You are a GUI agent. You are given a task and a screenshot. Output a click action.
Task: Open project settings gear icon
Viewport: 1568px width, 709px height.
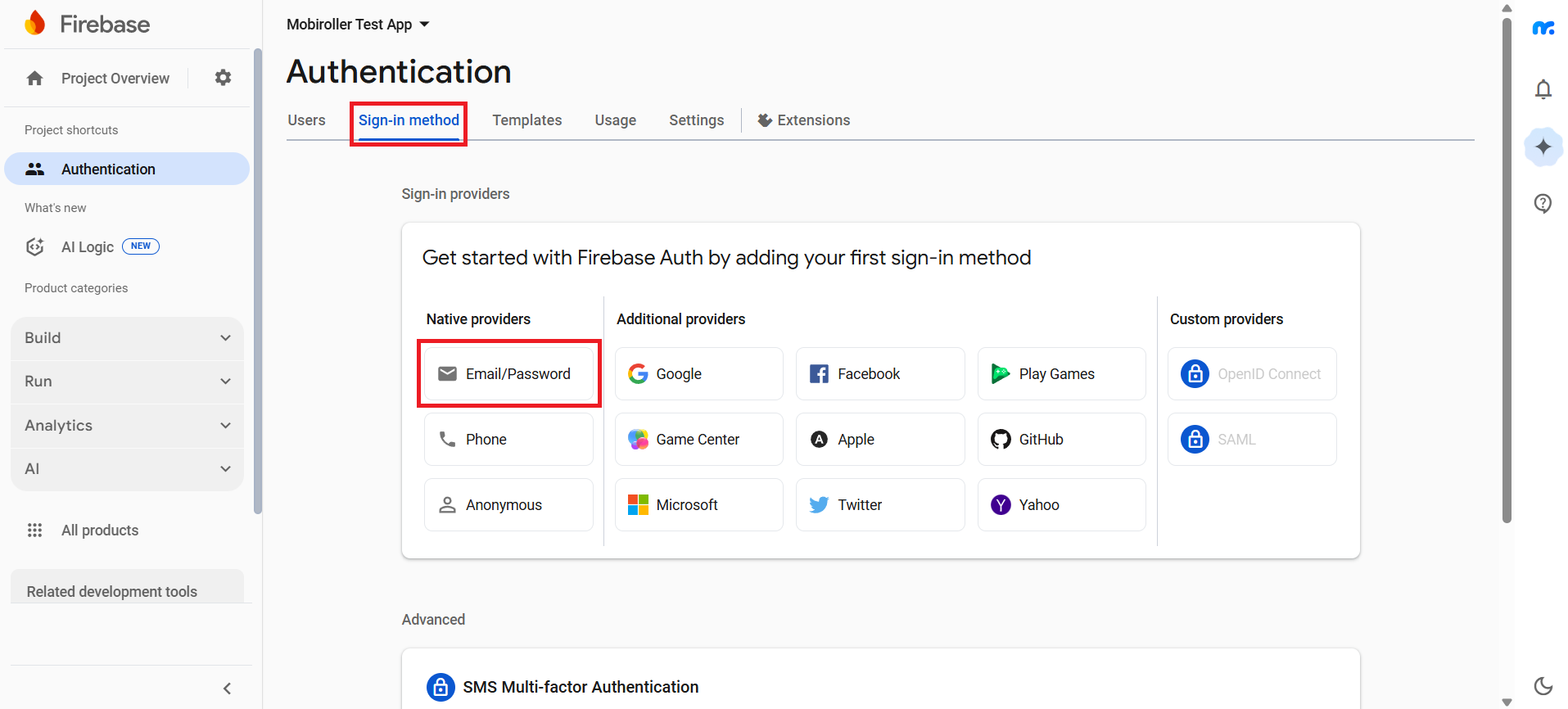tap(223, 78)
